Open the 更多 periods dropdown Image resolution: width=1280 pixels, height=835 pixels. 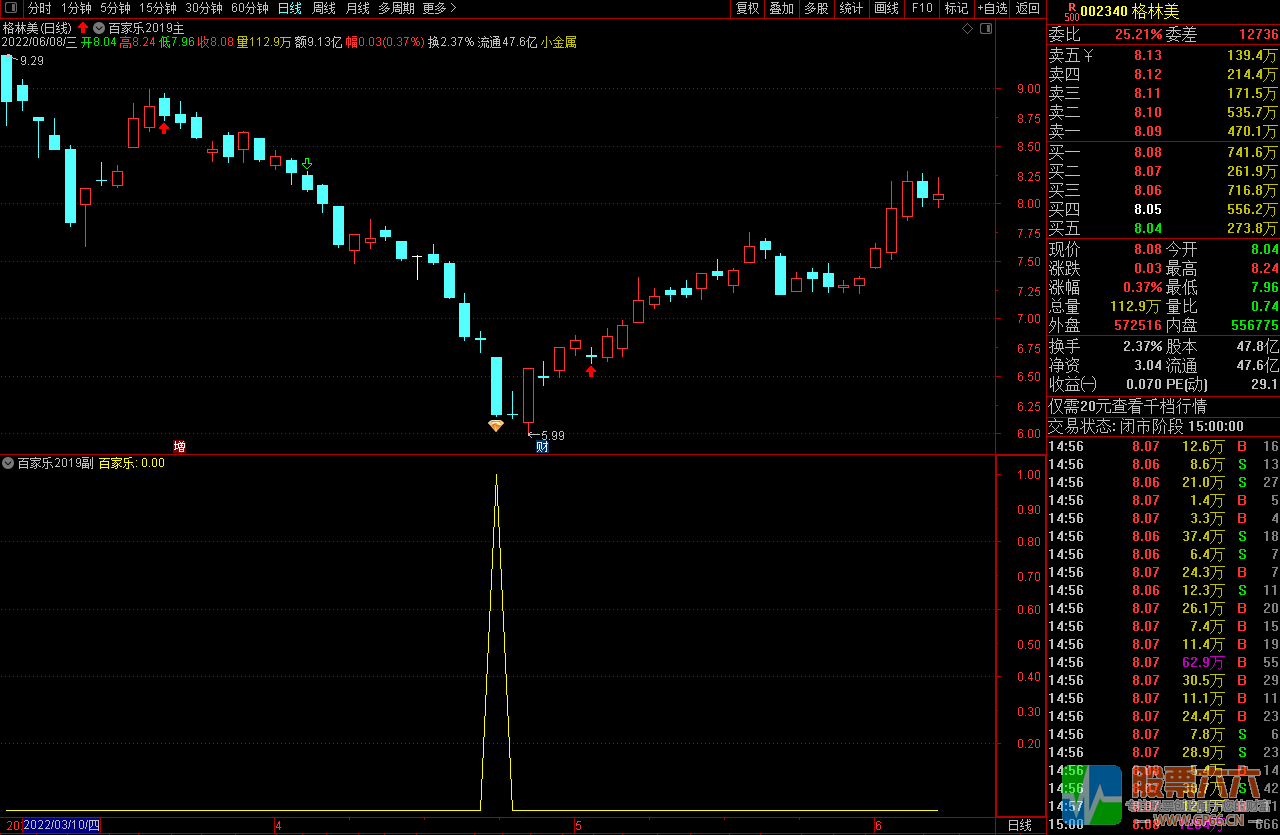[439, 8]
